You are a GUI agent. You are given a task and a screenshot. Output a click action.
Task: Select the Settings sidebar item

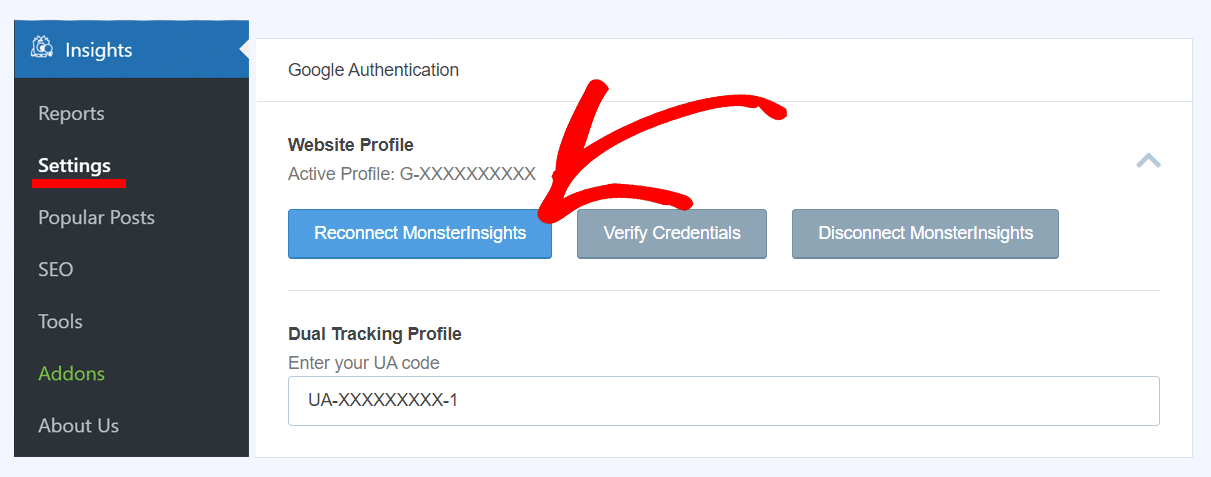pos(75,165)
